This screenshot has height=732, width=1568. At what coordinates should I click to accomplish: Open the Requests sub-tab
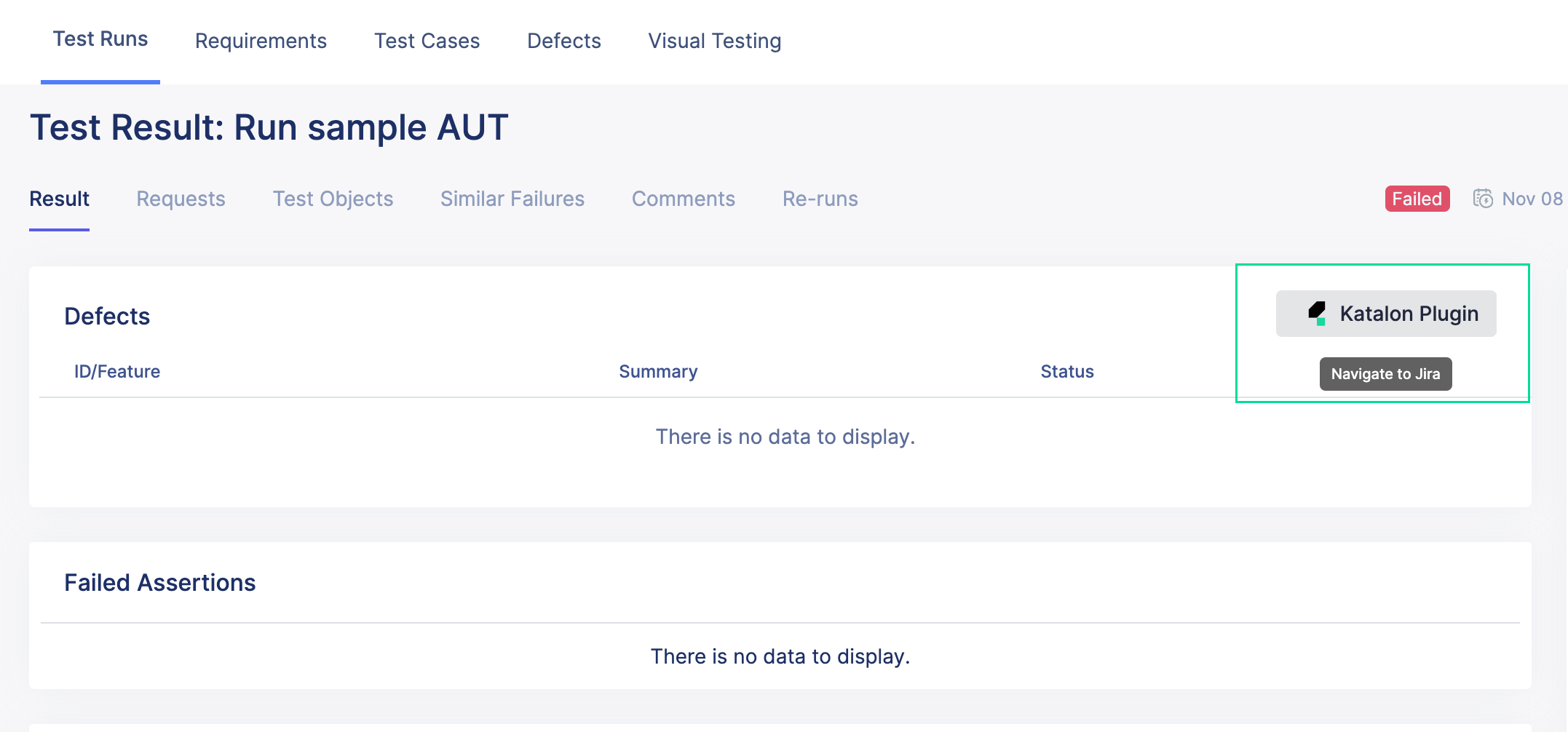[x=181, y=199]
